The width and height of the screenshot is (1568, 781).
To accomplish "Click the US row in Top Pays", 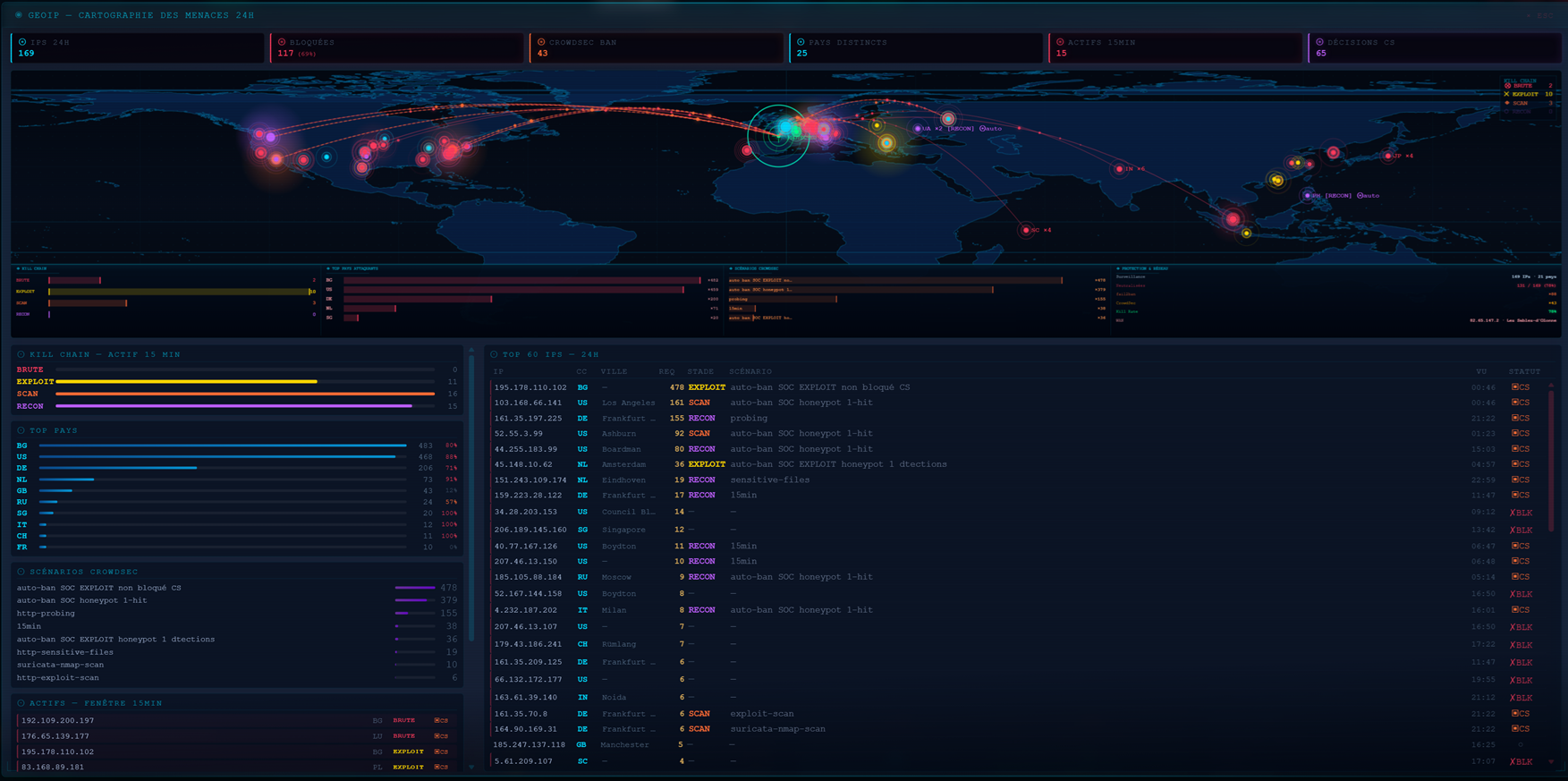I will click(237, 457).
